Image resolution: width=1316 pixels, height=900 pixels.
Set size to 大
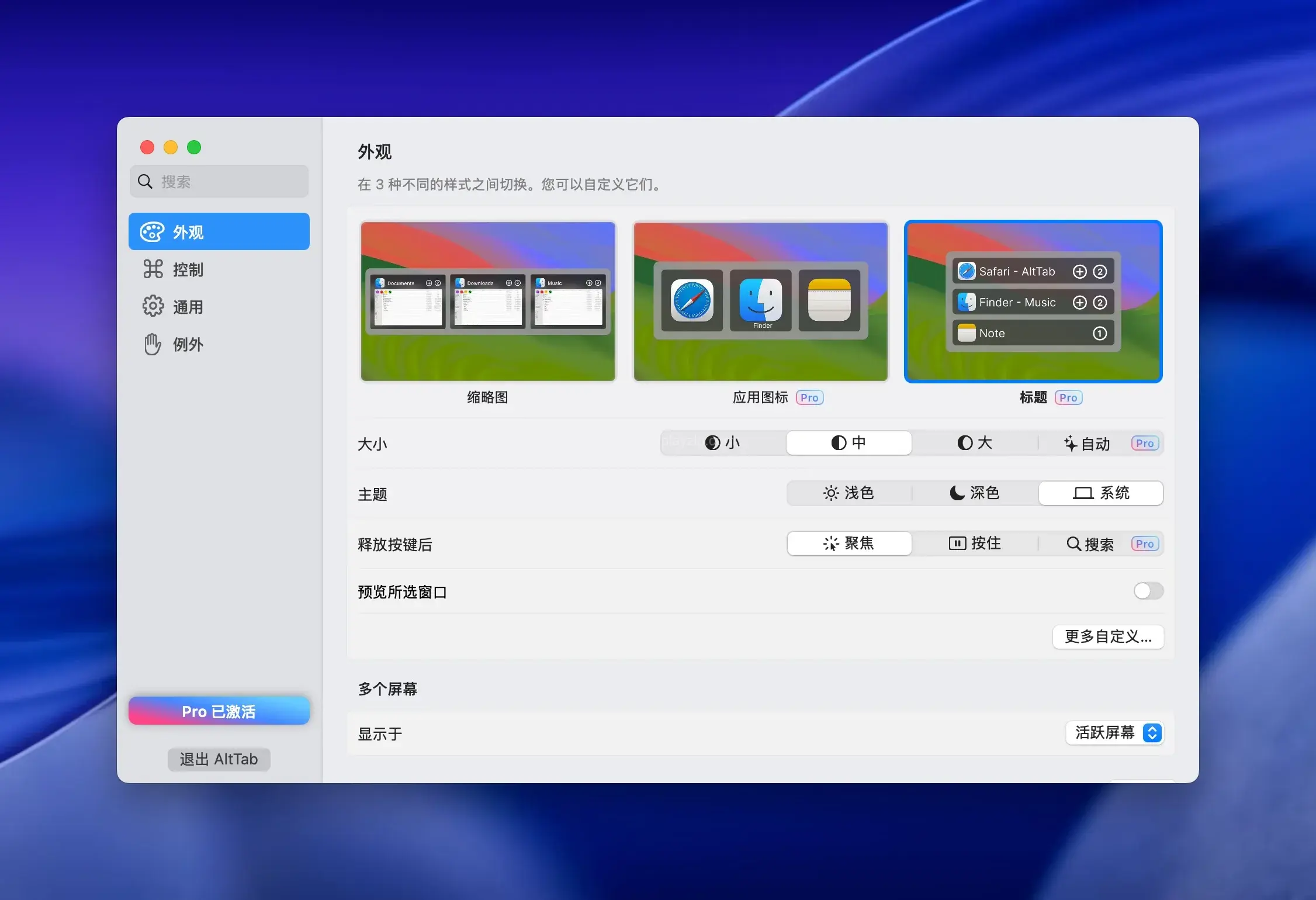[975, 443]
